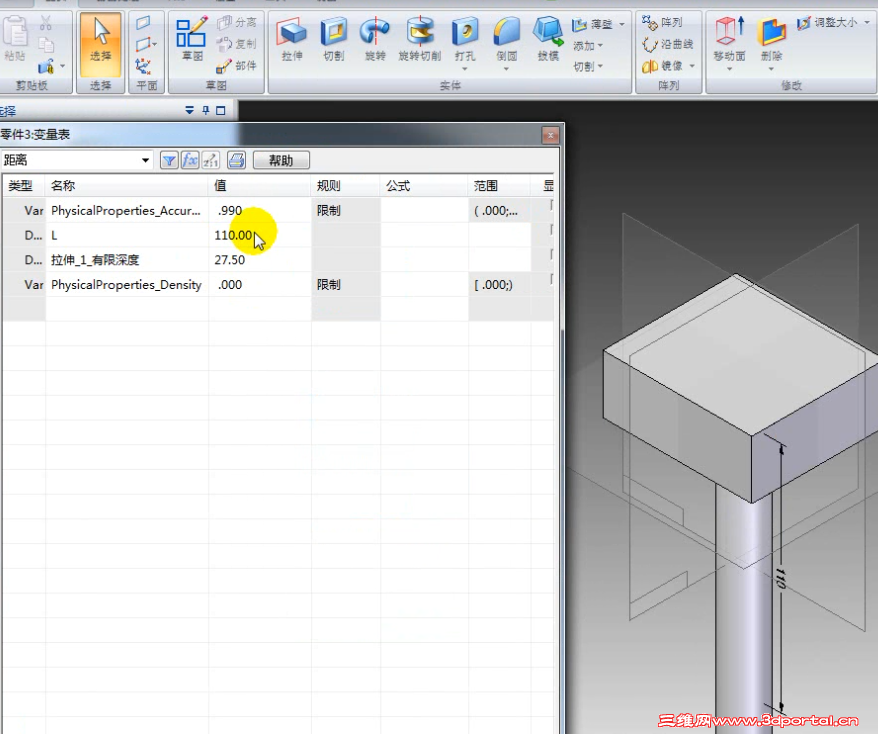Select the 镜像 mirror tool
Viewport: 878px width, 734px height.
coord(662,66)
